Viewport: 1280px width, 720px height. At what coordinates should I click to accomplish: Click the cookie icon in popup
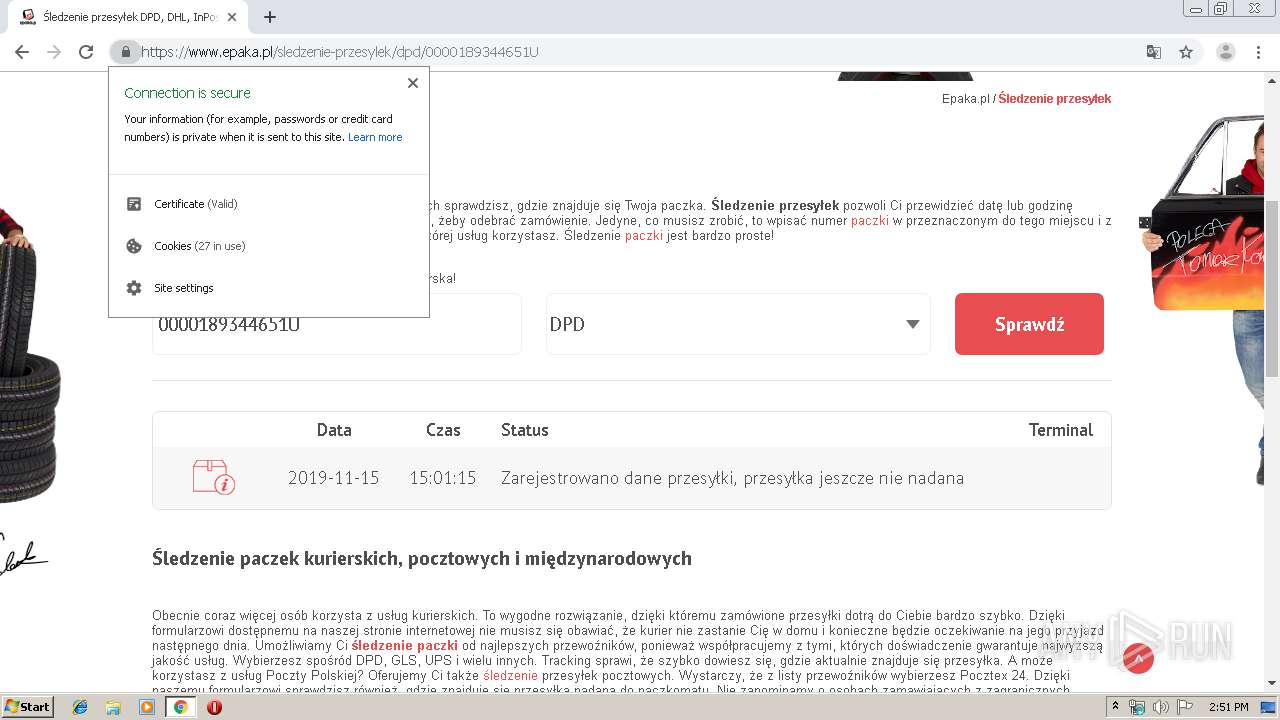pos(134,246)
